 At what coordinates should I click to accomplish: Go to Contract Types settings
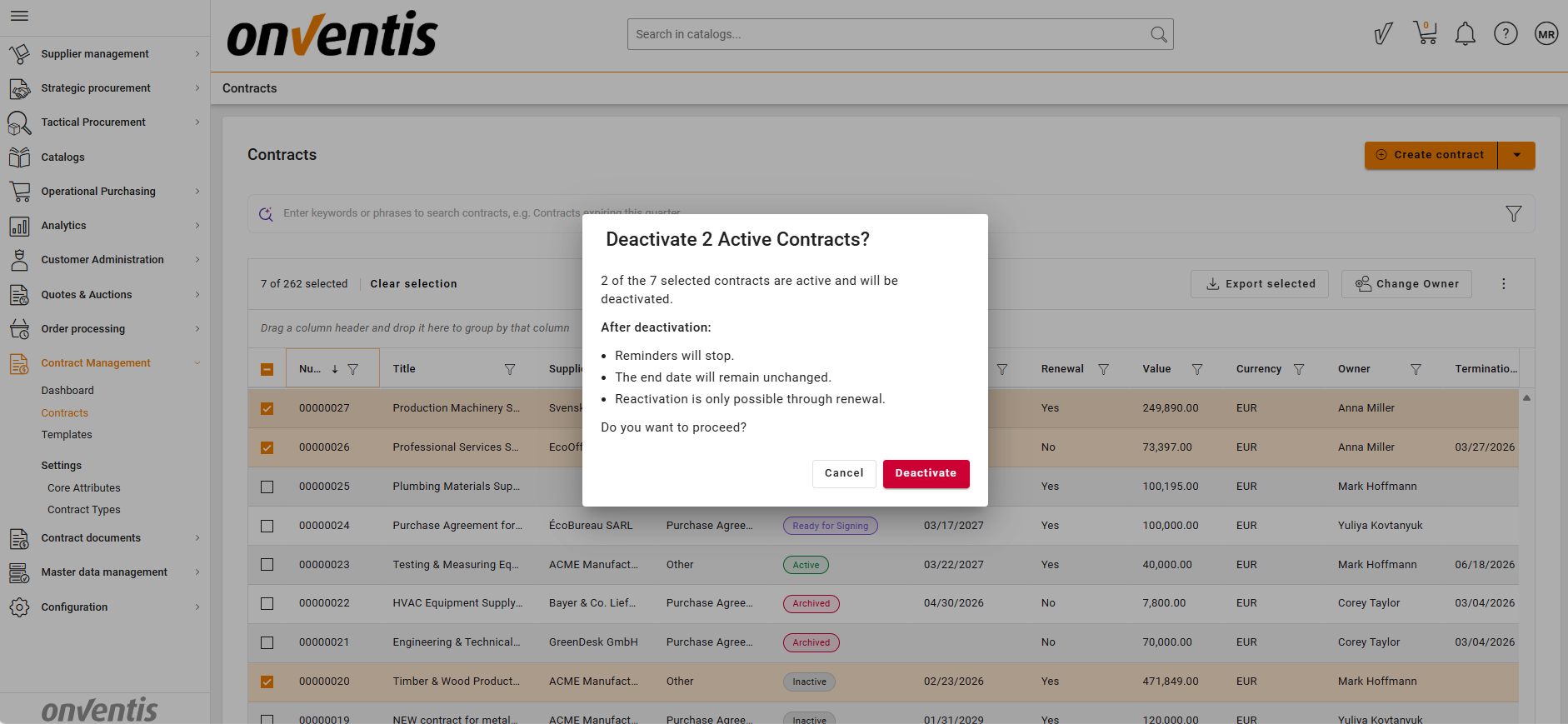83,510
